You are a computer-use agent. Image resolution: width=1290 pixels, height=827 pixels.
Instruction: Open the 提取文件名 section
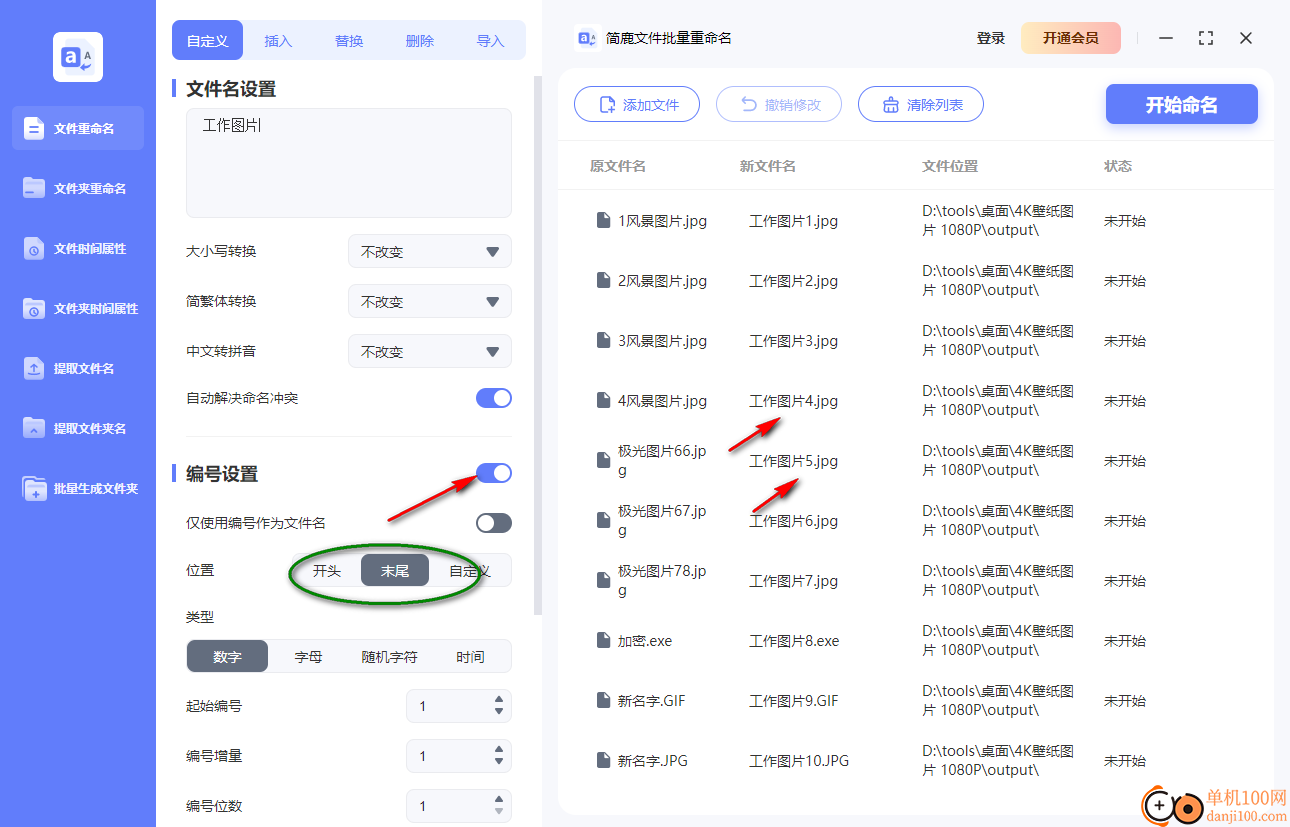[x=78, y=368]
